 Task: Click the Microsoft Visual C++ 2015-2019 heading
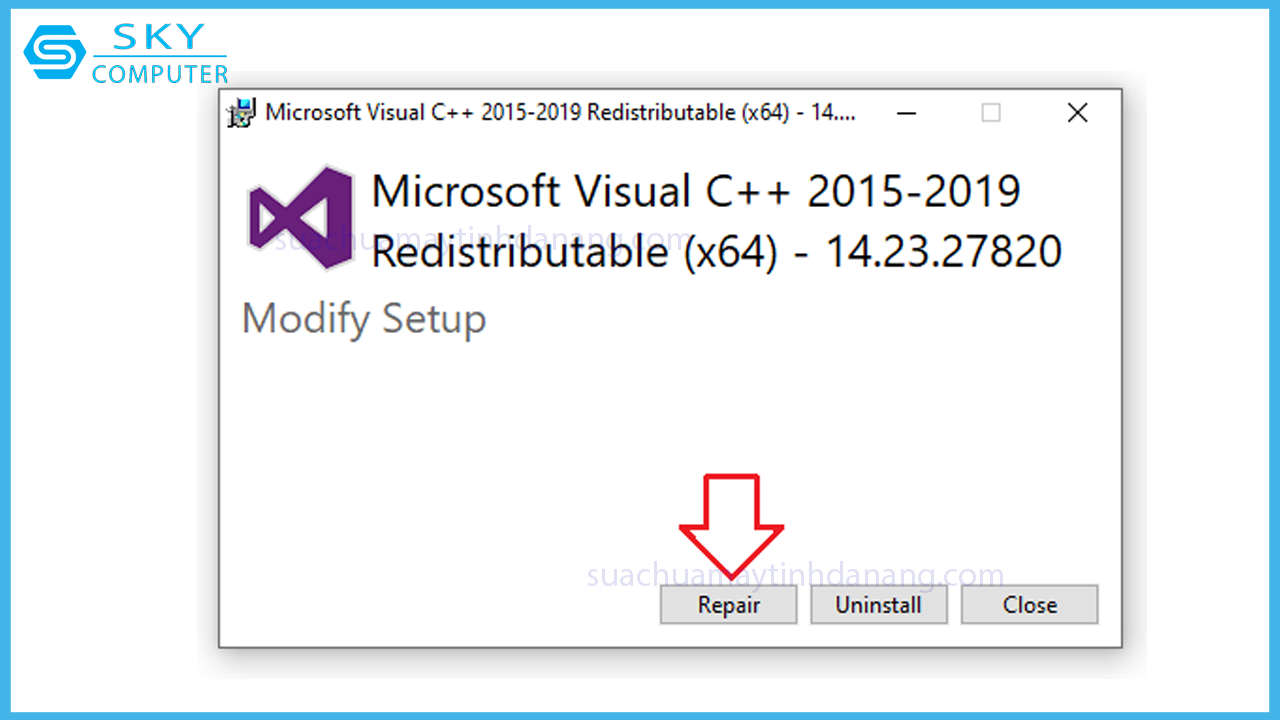(695, 191)
